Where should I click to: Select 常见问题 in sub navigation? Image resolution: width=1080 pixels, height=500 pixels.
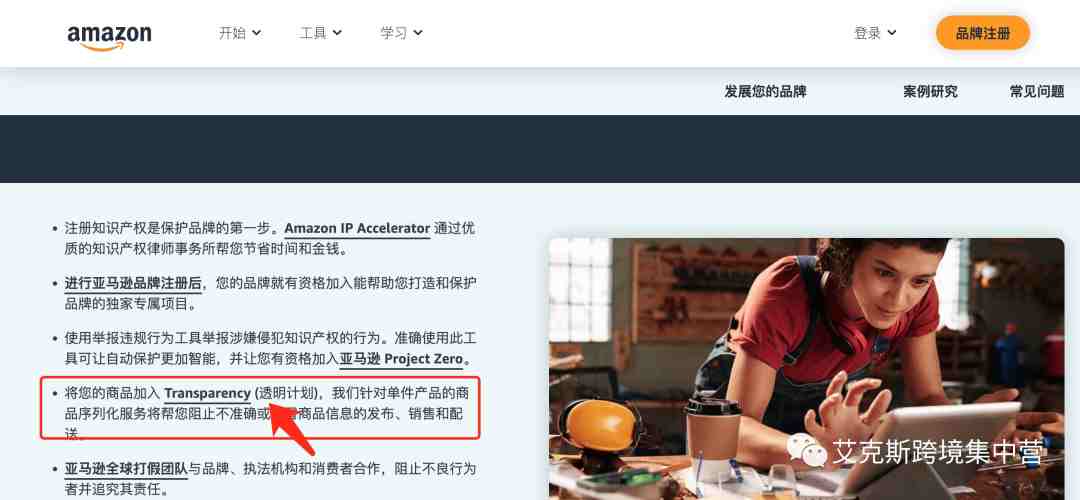(x=1037, y=92)
